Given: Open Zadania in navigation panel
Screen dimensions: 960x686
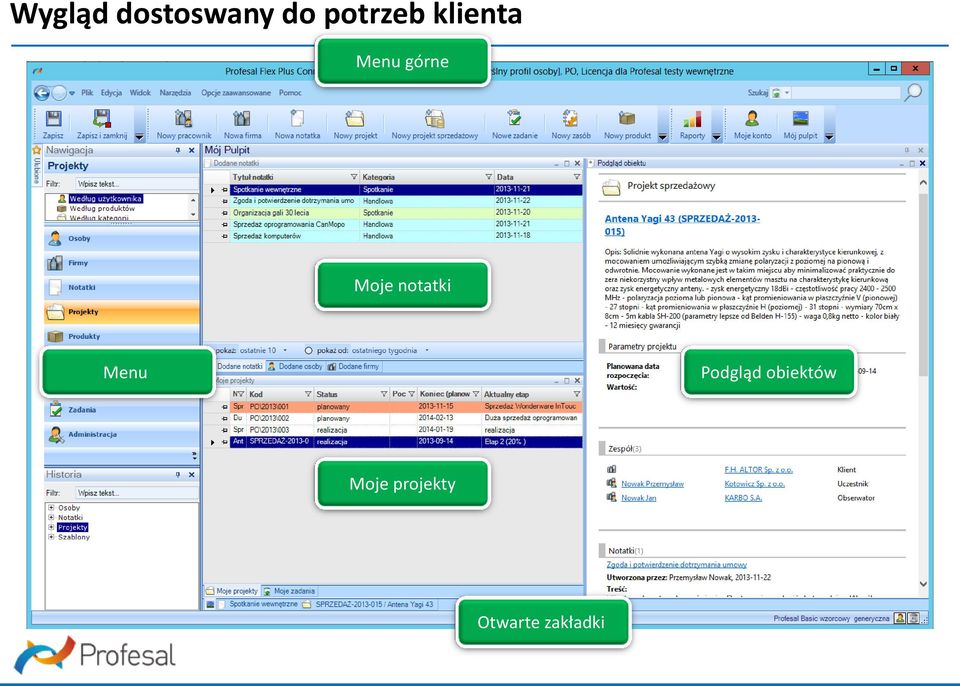Looking at the screenshot, I should tap(122, 410).
